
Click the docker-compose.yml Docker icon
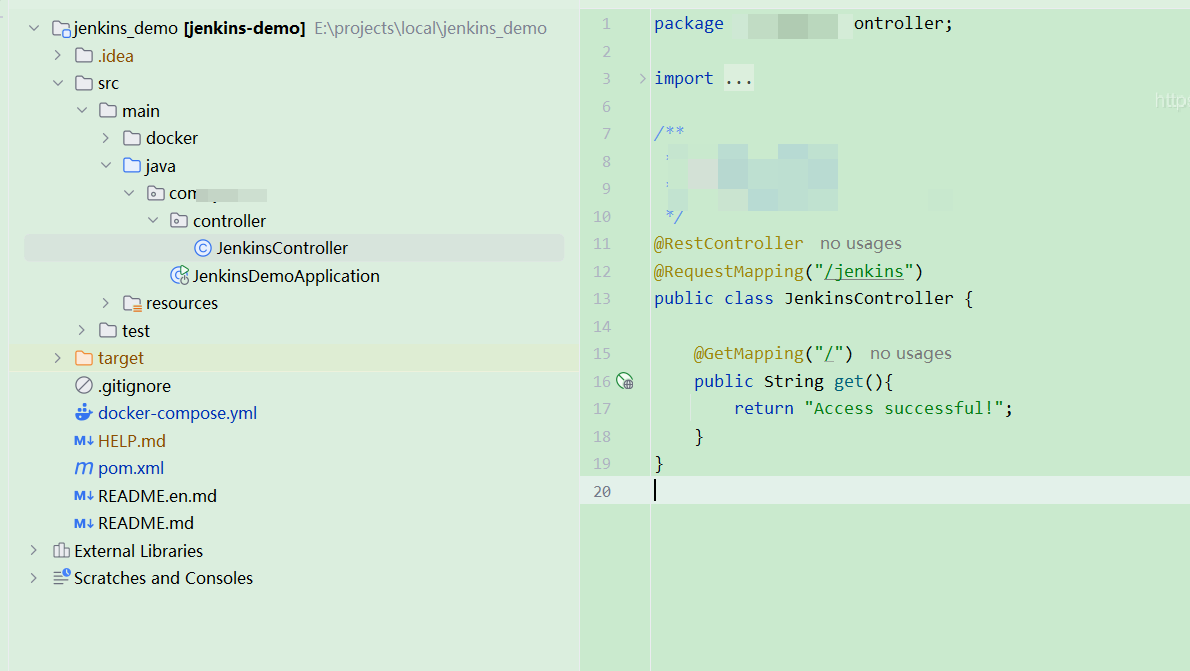[x=83, y=413]
